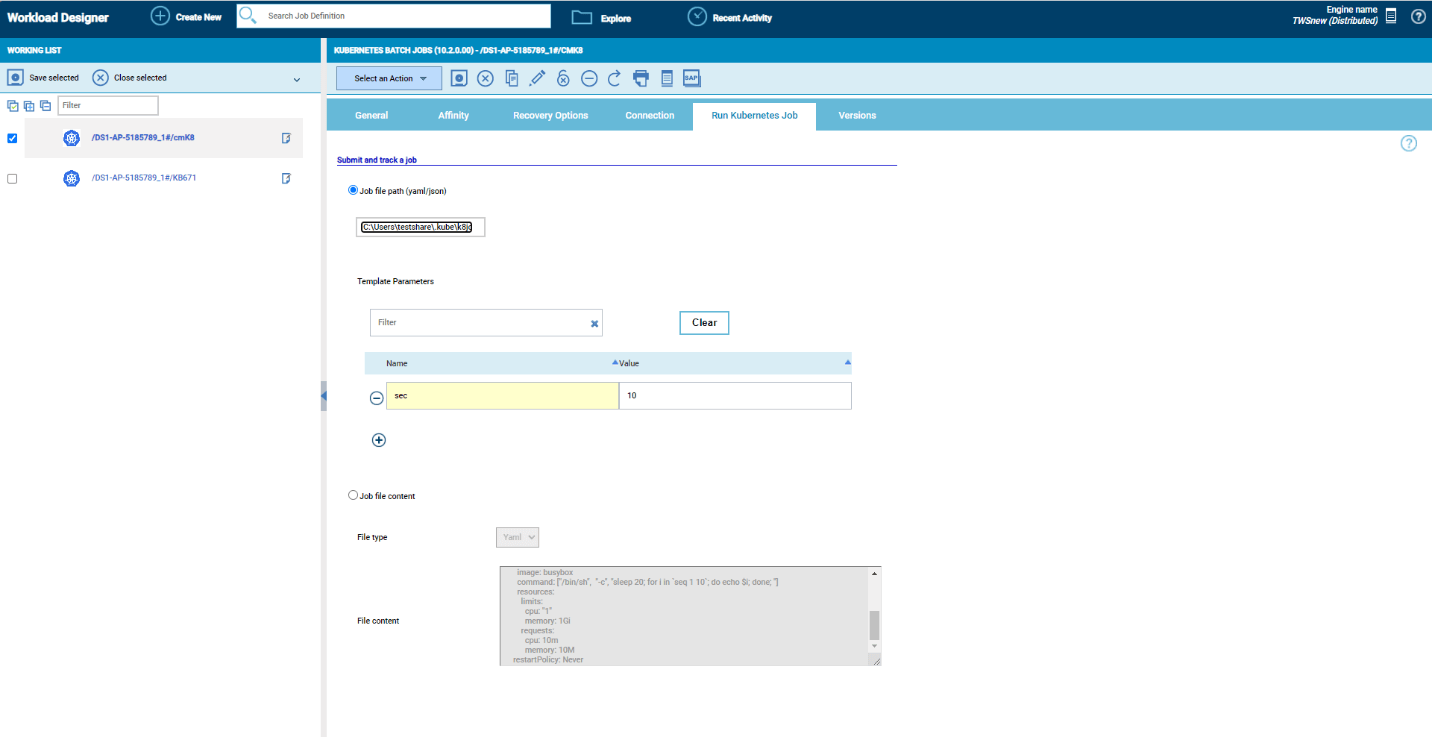This screenshot has height=737, width=1432.
Task: Click the Unlock icon in the toolbar
Action: (563, 77)
